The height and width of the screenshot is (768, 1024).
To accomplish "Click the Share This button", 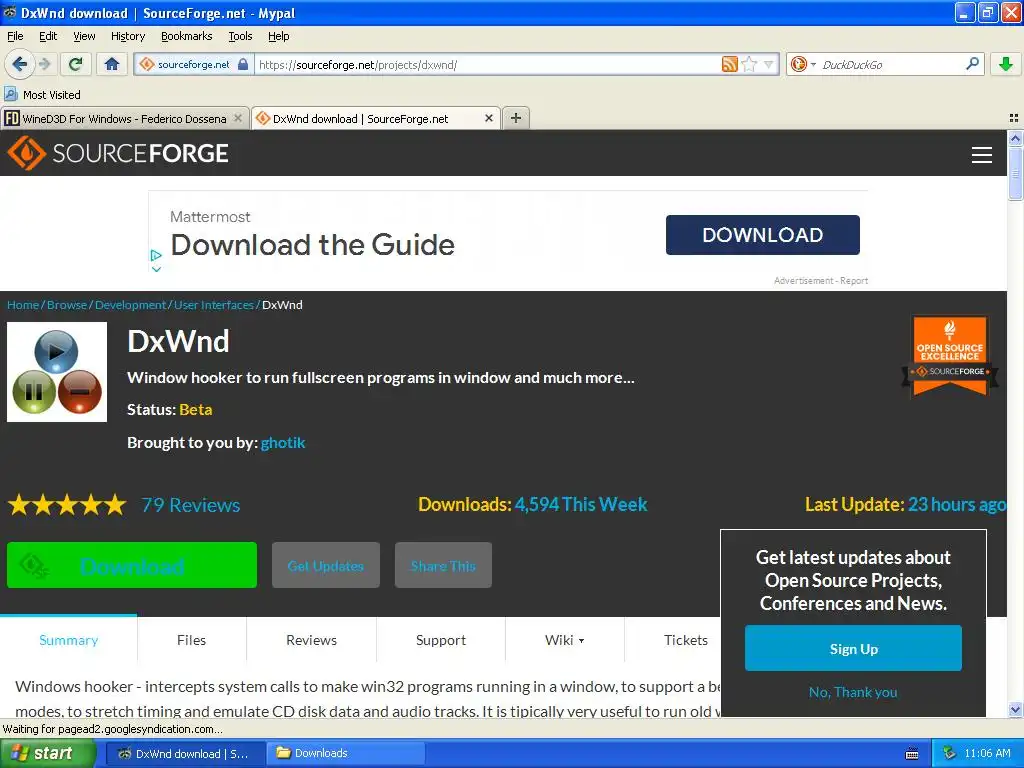I will 443,565.
